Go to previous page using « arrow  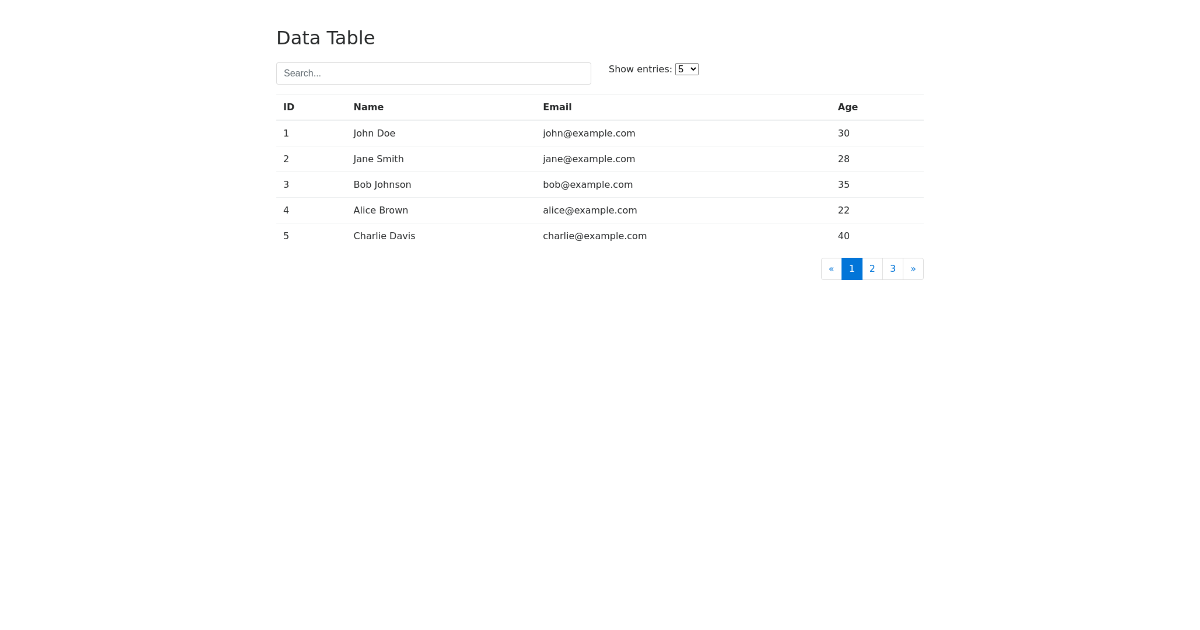click(x=831, y=269)
